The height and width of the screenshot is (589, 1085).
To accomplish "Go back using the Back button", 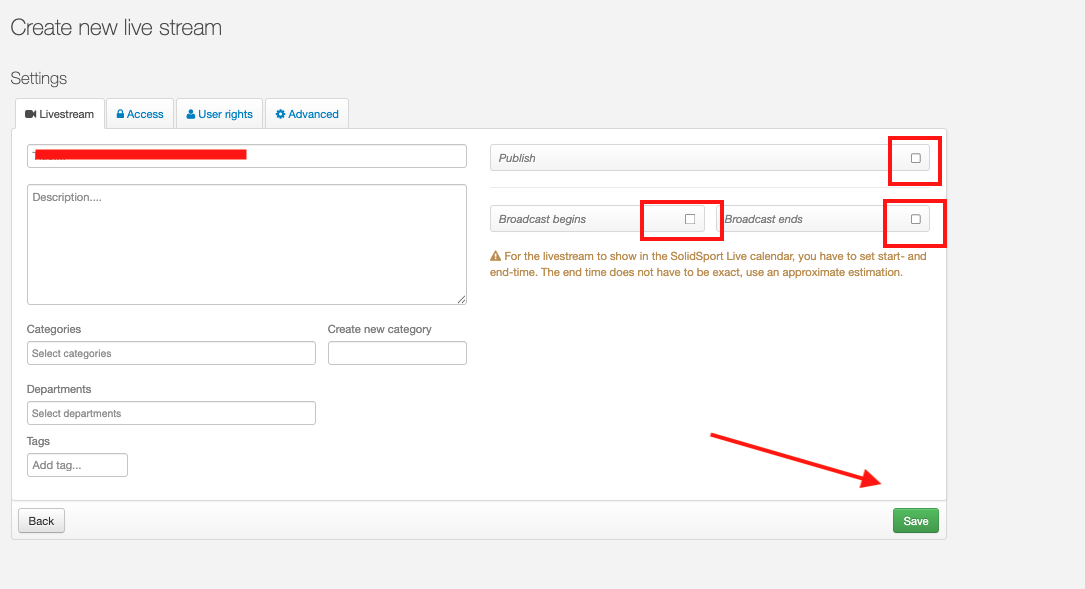I will pyautogui.click(x=41, y=521).
